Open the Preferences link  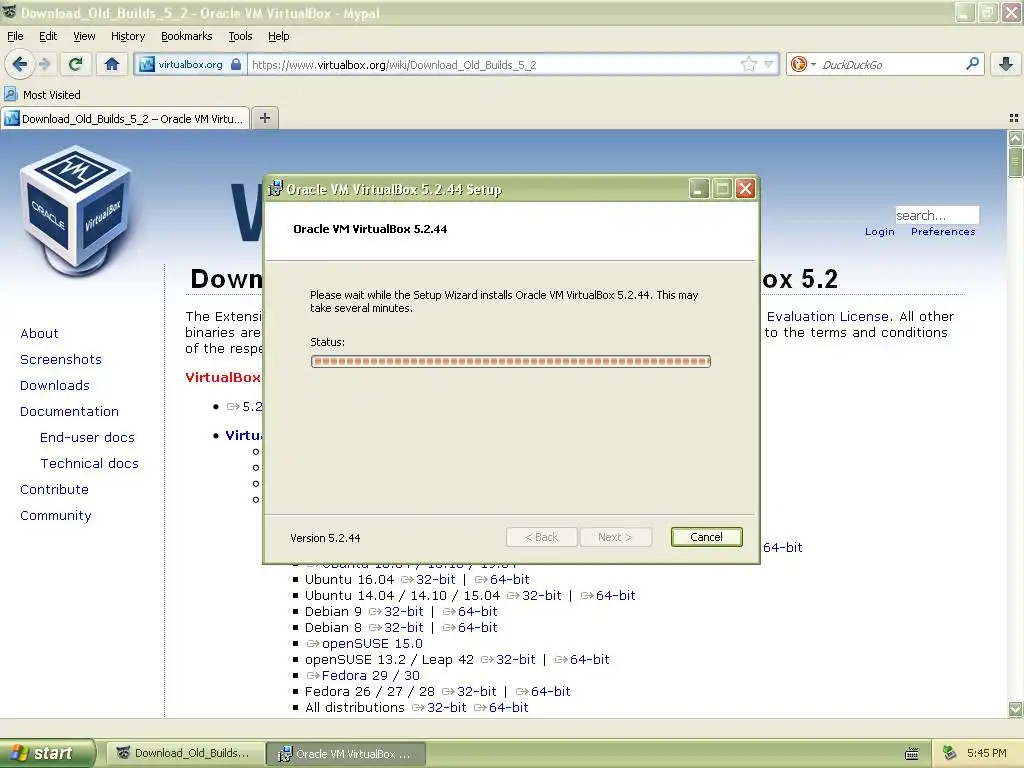(943, 231)
